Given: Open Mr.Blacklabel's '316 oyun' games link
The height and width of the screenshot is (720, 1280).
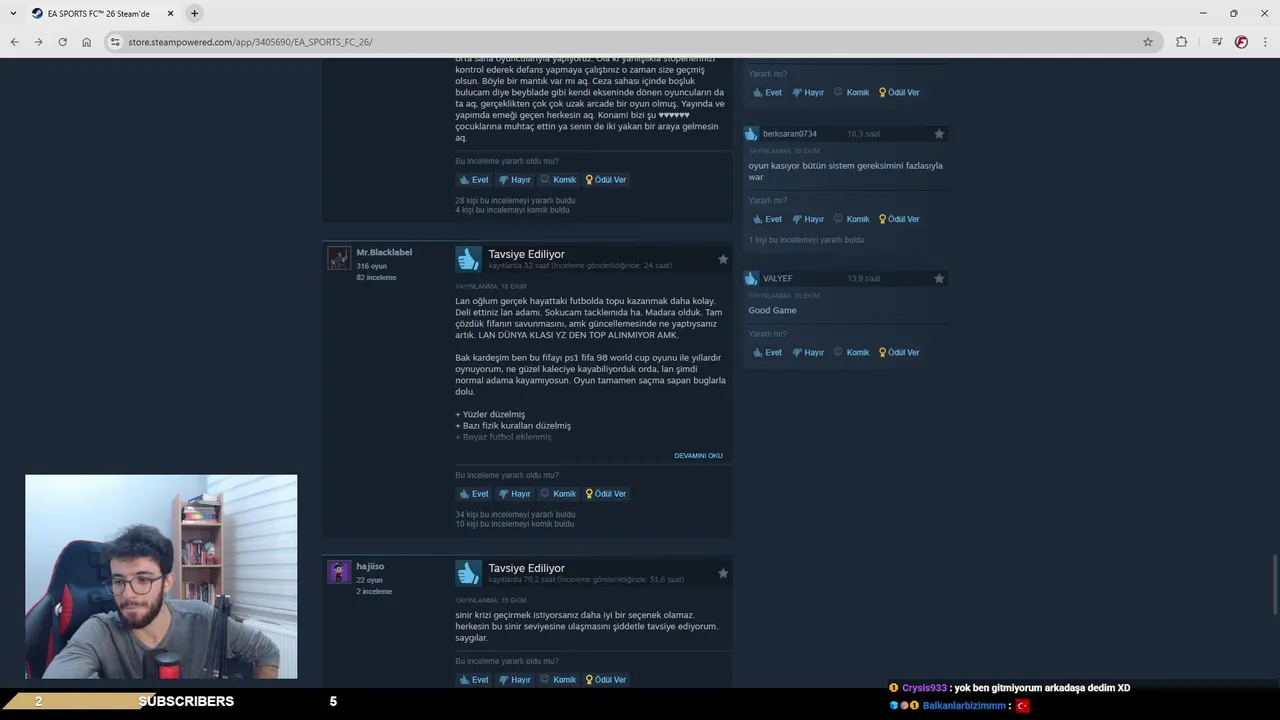Looking at the screenshot, I should 371,267.
